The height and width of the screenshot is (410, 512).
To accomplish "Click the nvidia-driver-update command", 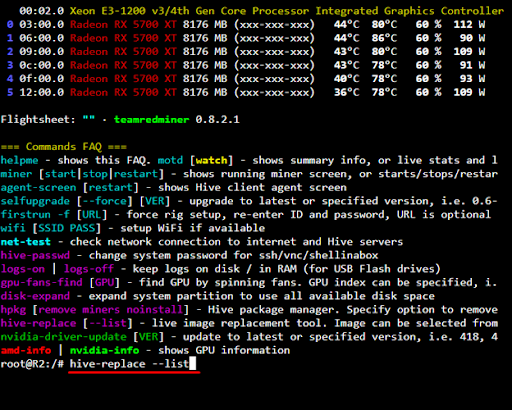I will coord(64,337).
